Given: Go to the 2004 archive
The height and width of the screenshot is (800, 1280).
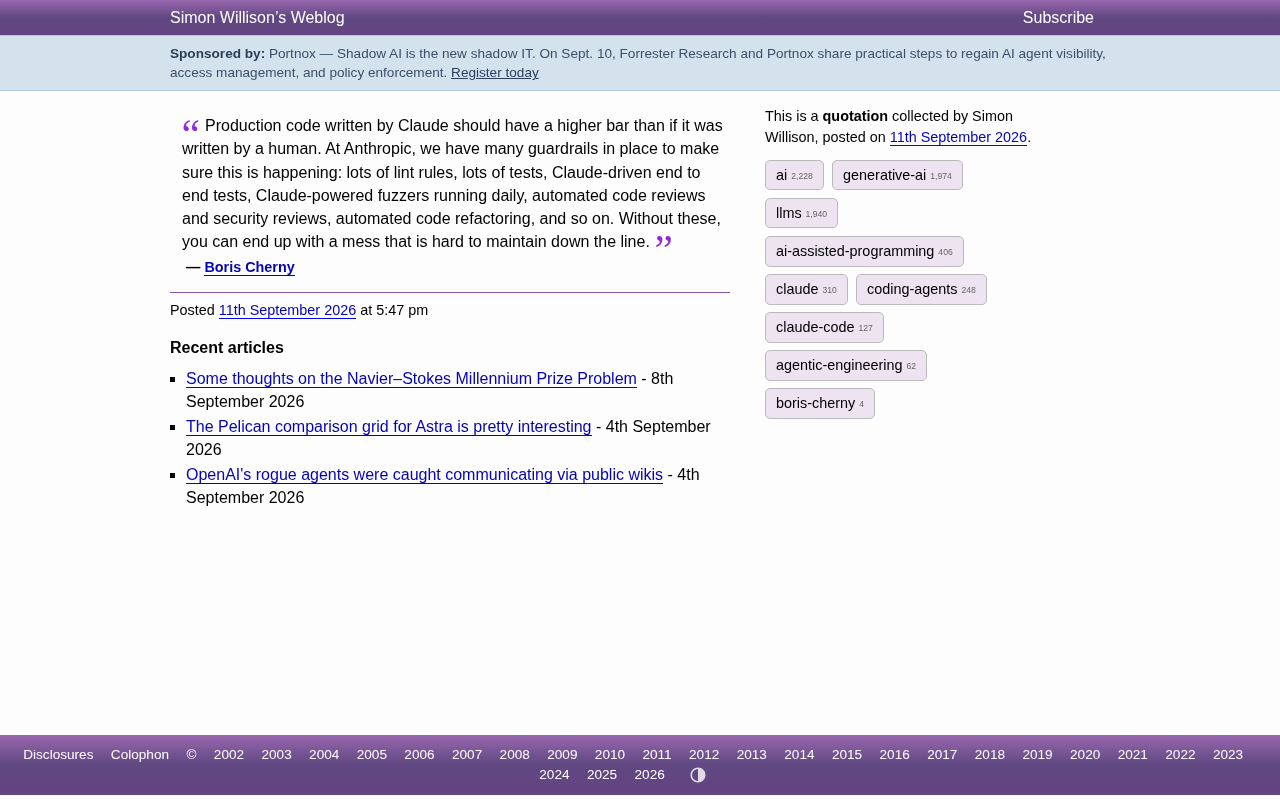Looking at the screenshot, I should [x=324, y=755].
